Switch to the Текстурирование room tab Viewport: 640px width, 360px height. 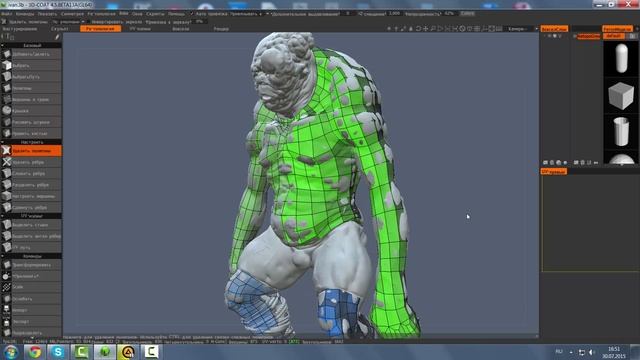20,29
